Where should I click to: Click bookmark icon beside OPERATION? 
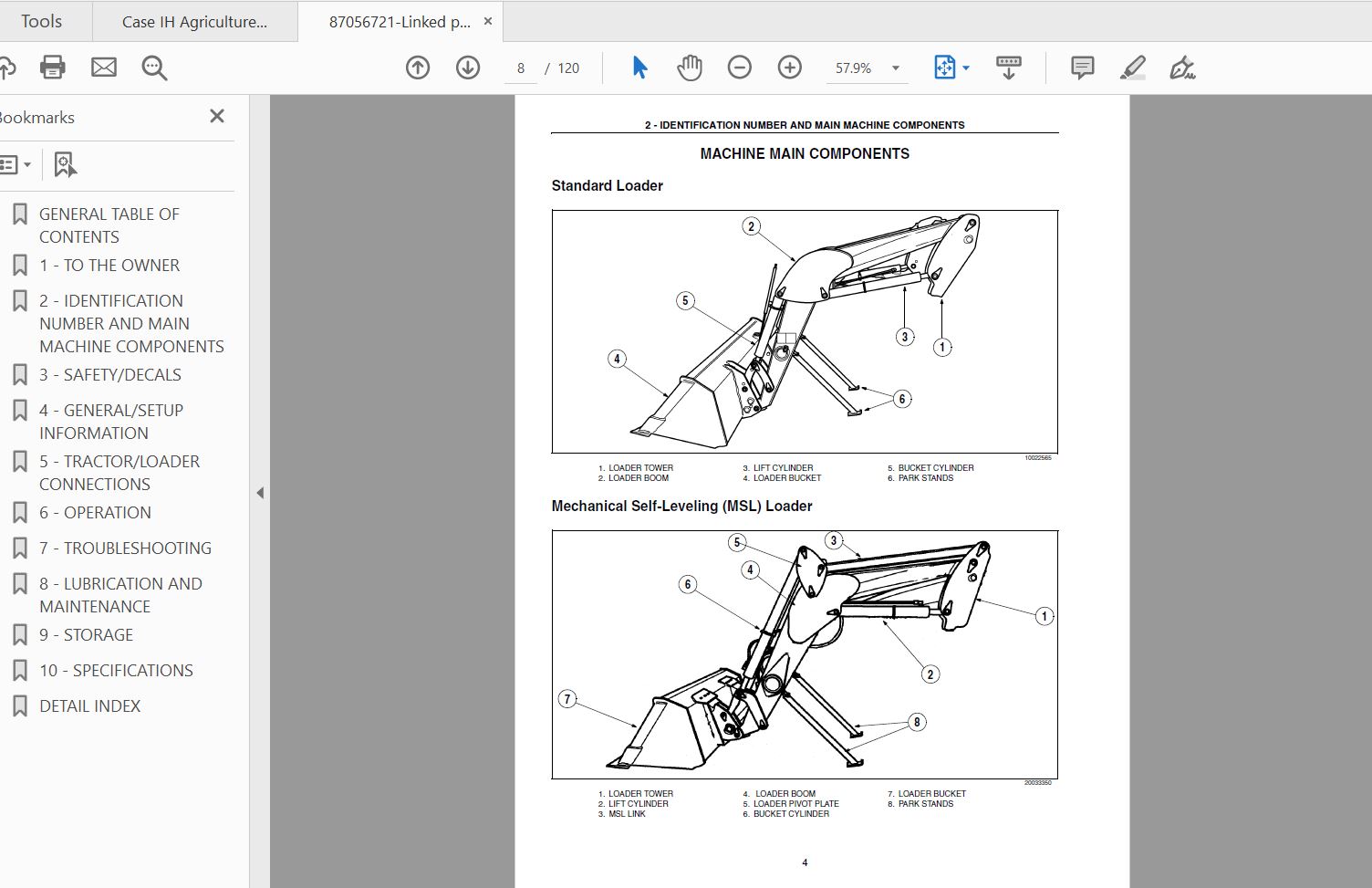coord(19,513)
